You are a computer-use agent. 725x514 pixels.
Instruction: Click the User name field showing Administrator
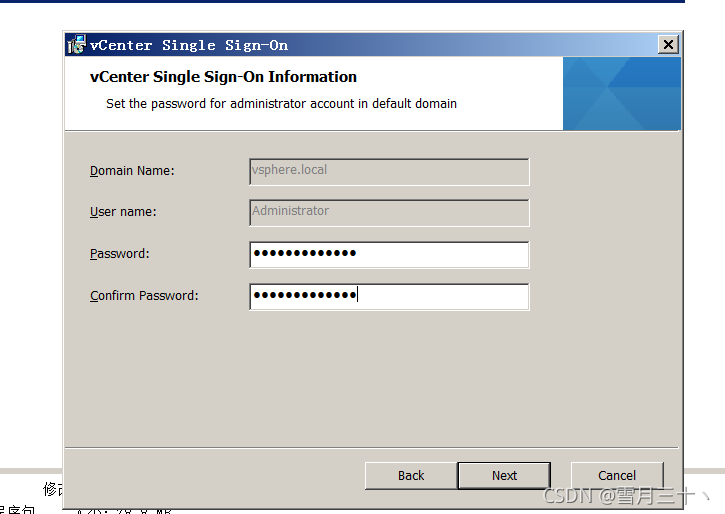point(389,213)
